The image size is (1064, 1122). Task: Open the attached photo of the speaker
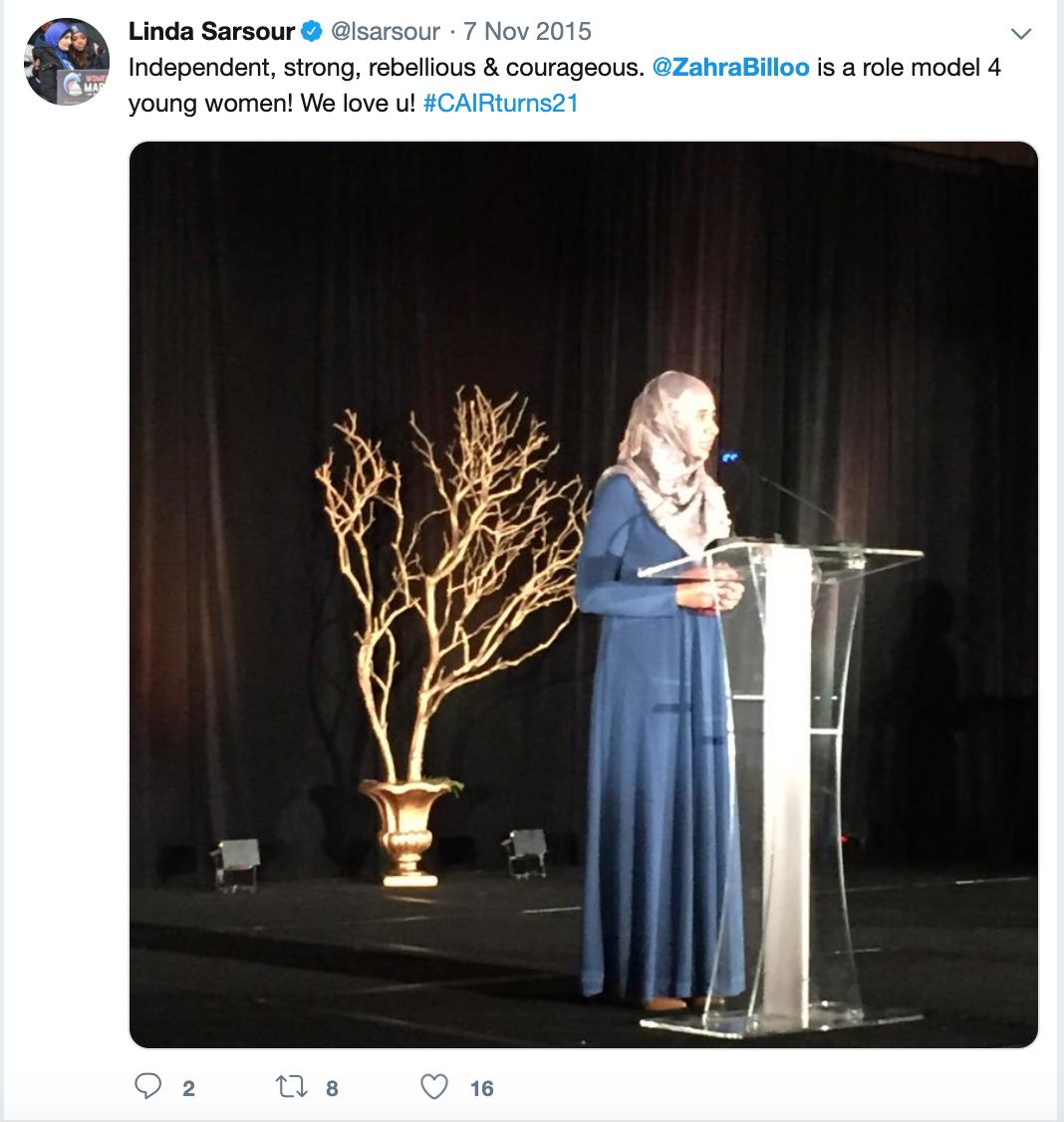click(x=583, y=595)
